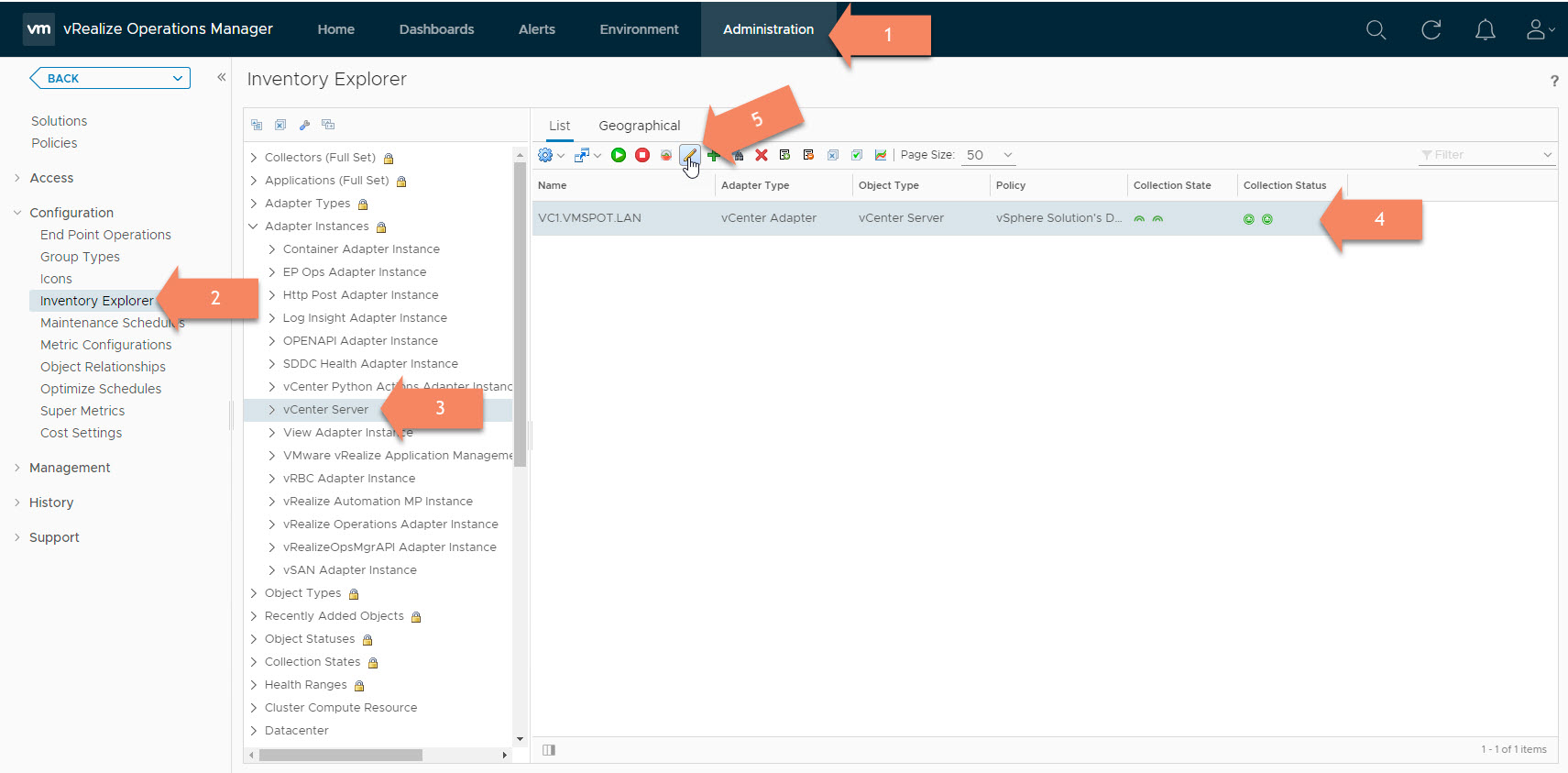
Task: Open the Page Size dropdown
Action: [x=988, y=155]
